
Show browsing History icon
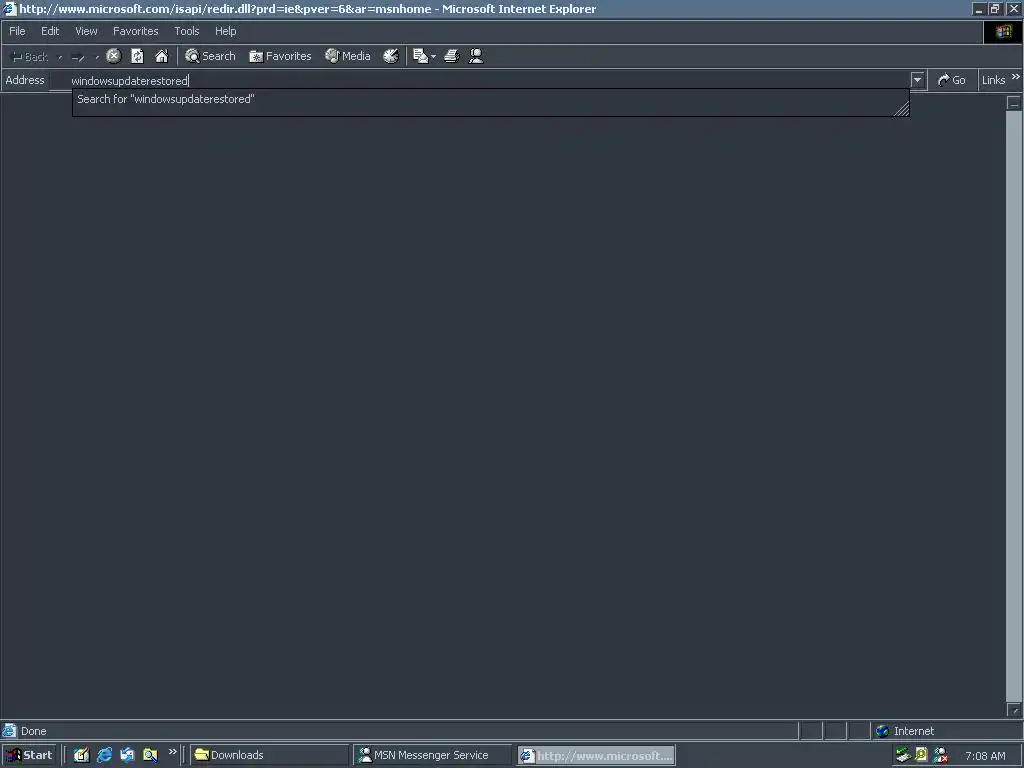[391, 56]
